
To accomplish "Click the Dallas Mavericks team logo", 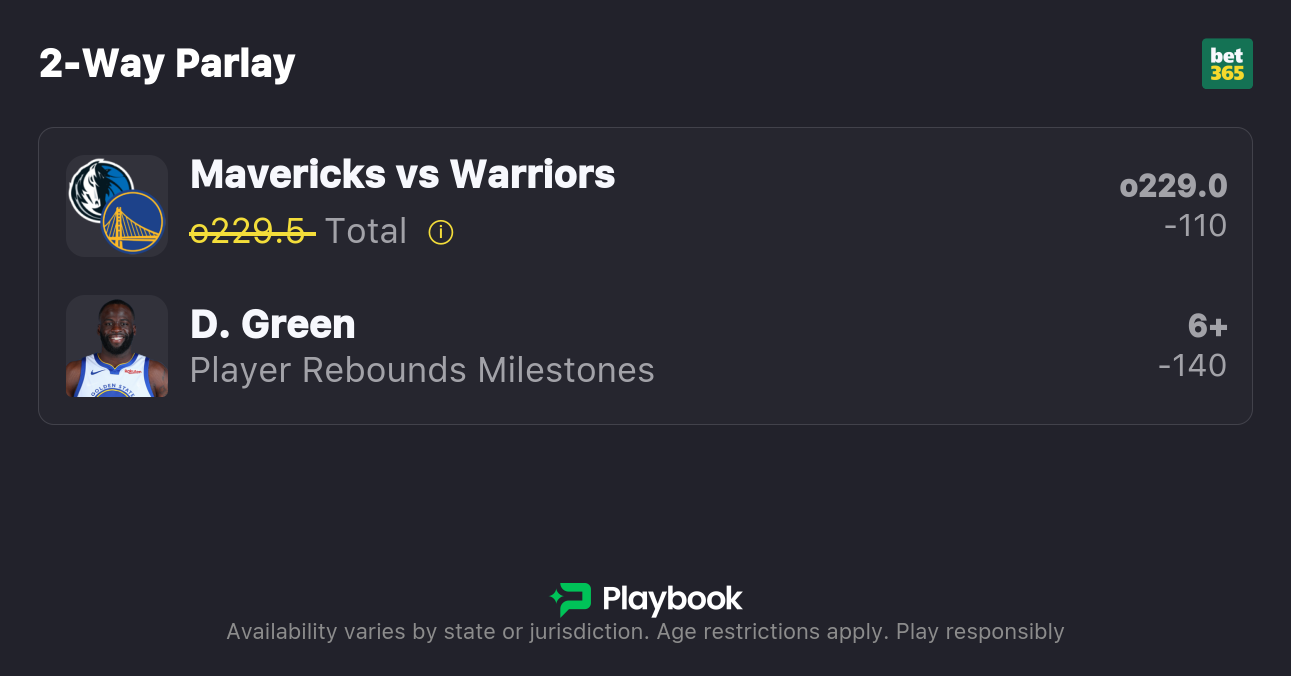I will point(97,187).
